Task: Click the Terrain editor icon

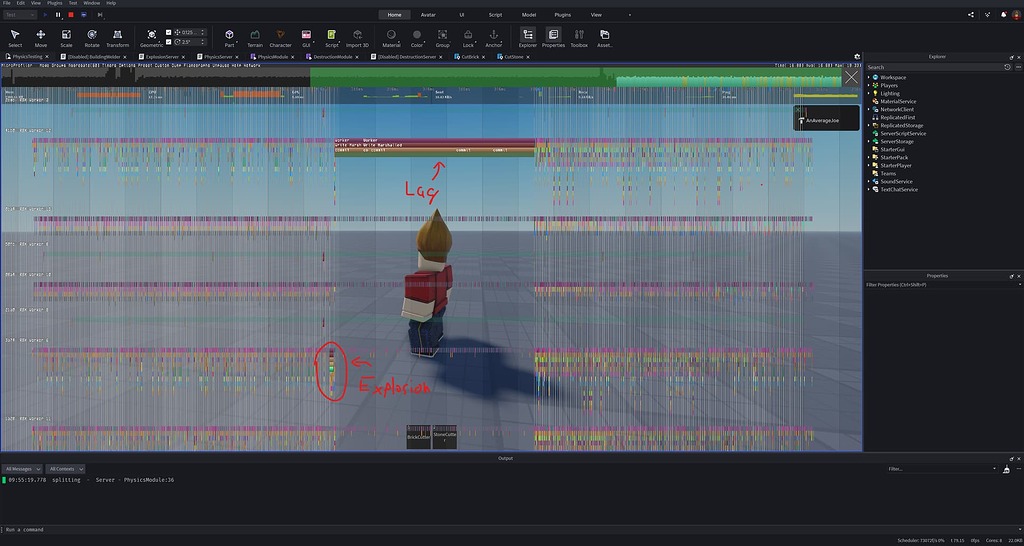Action: (255, 37)
